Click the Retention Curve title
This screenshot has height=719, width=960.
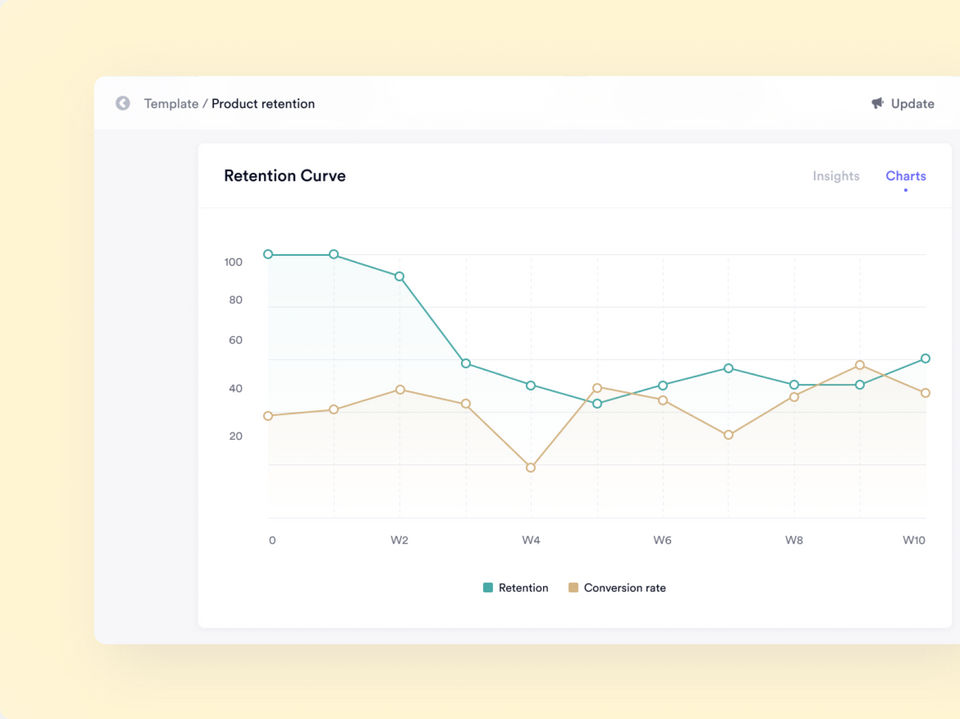coord(285,176)
